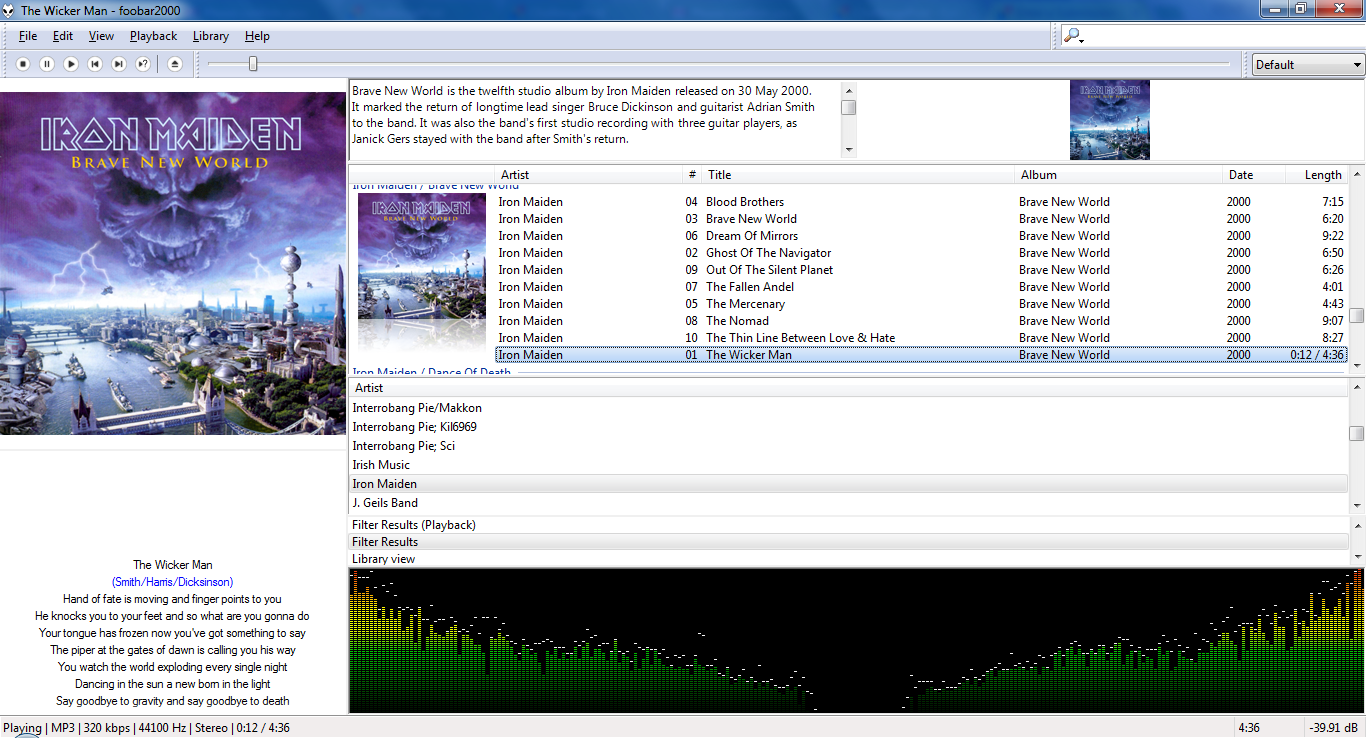This screenshot has width=1366, height=738.
Task: Click the small album art beside biography
Action: (x=1109, y=120)
